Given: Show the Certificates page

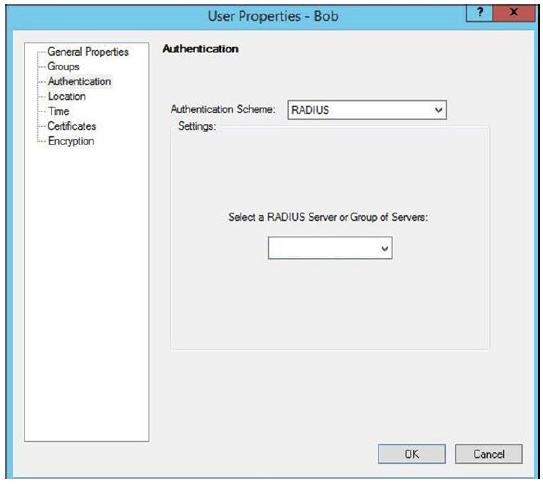Looking at the screenshot, I should (72, 126).
